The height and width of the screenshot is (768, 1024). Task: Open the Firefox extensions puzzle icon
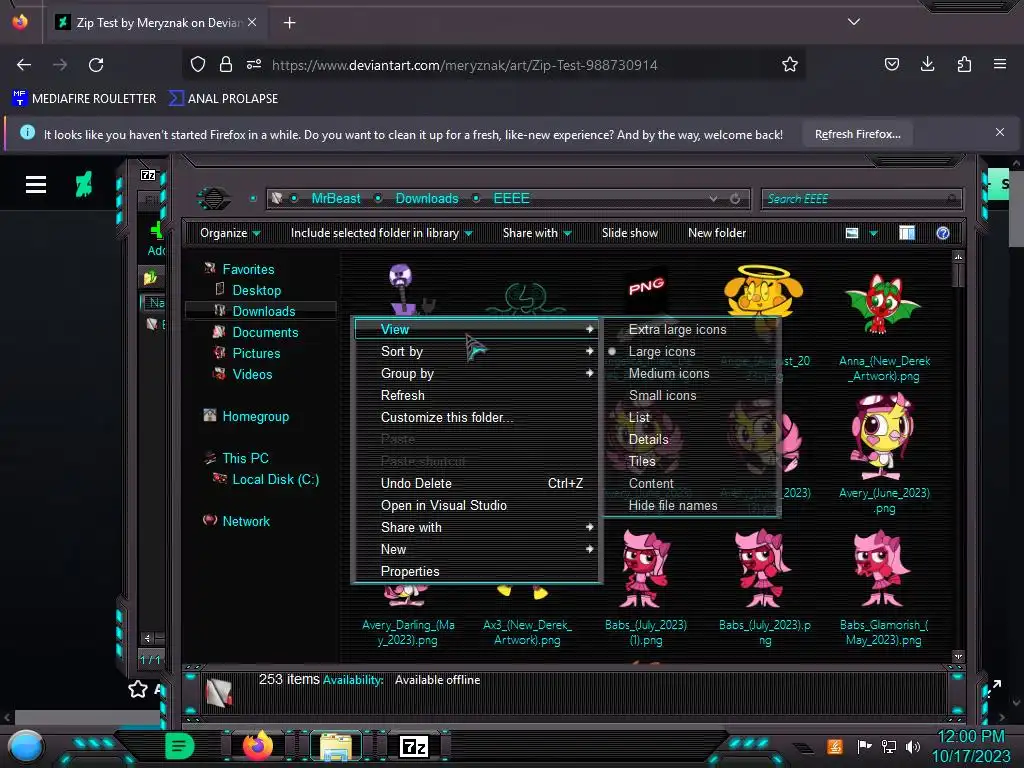click(x=964, y=64)
